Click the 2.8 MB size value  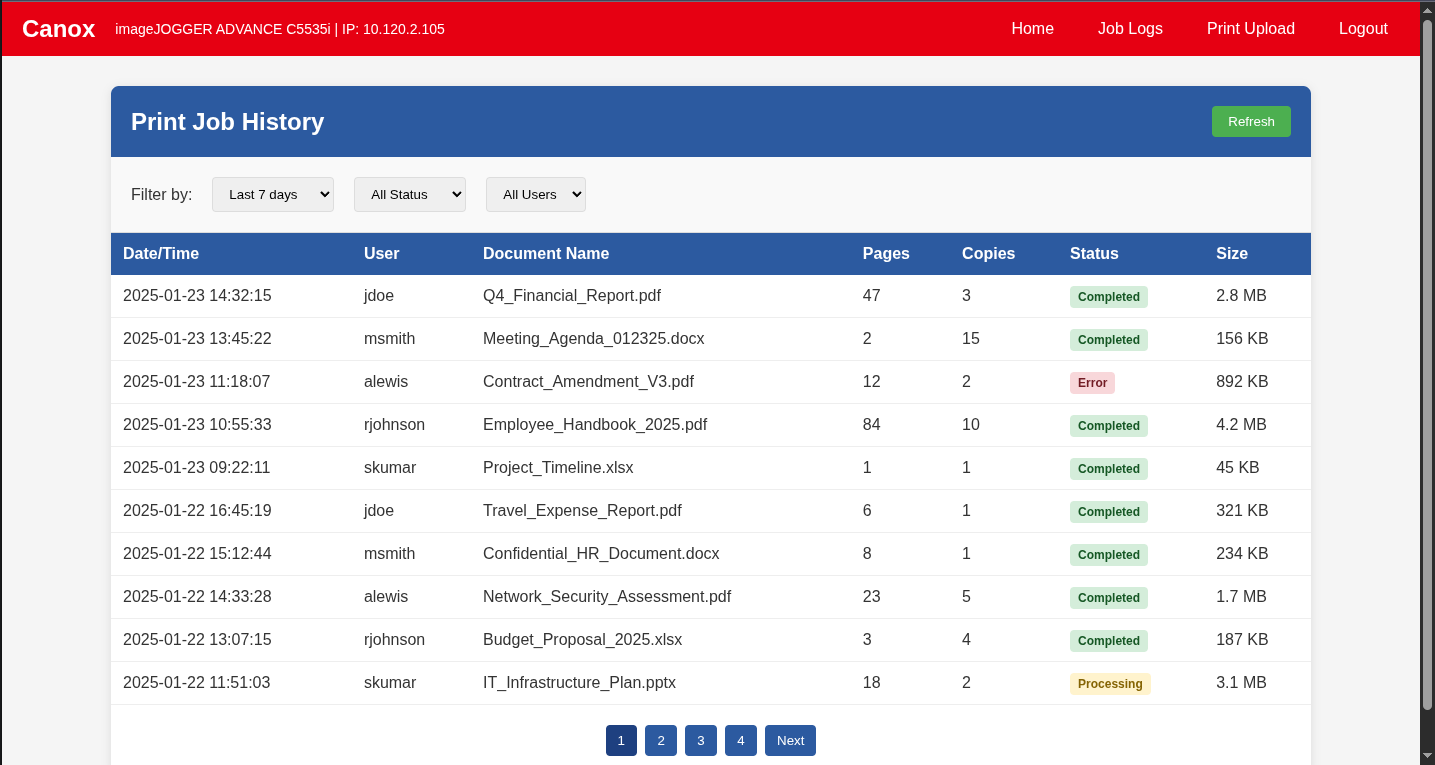pos(1241,296)
